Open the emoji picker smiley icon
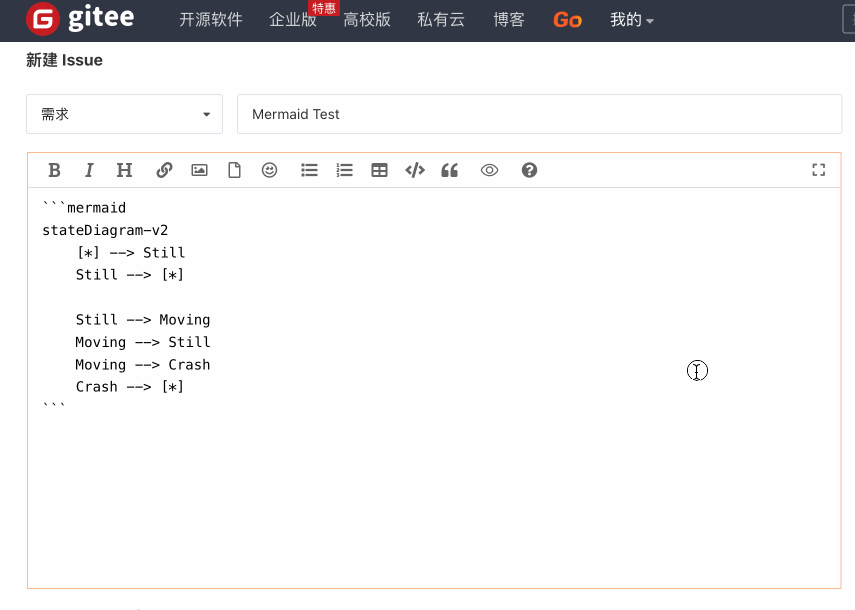This screenshot has width=855, height=610. click(269, 170)
